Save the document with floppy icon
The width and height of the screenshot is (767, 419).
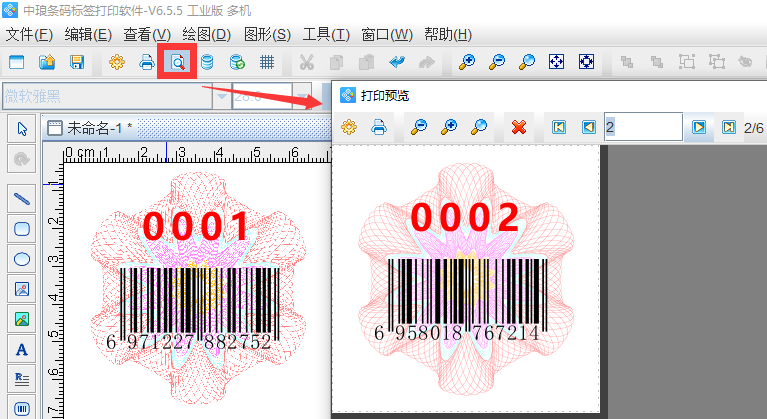click(x=77, y=62)
